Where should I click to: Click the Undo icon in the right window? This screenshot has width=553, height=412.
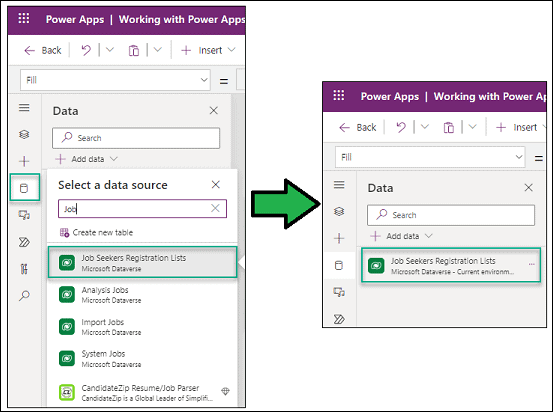[x=401, y=127]
